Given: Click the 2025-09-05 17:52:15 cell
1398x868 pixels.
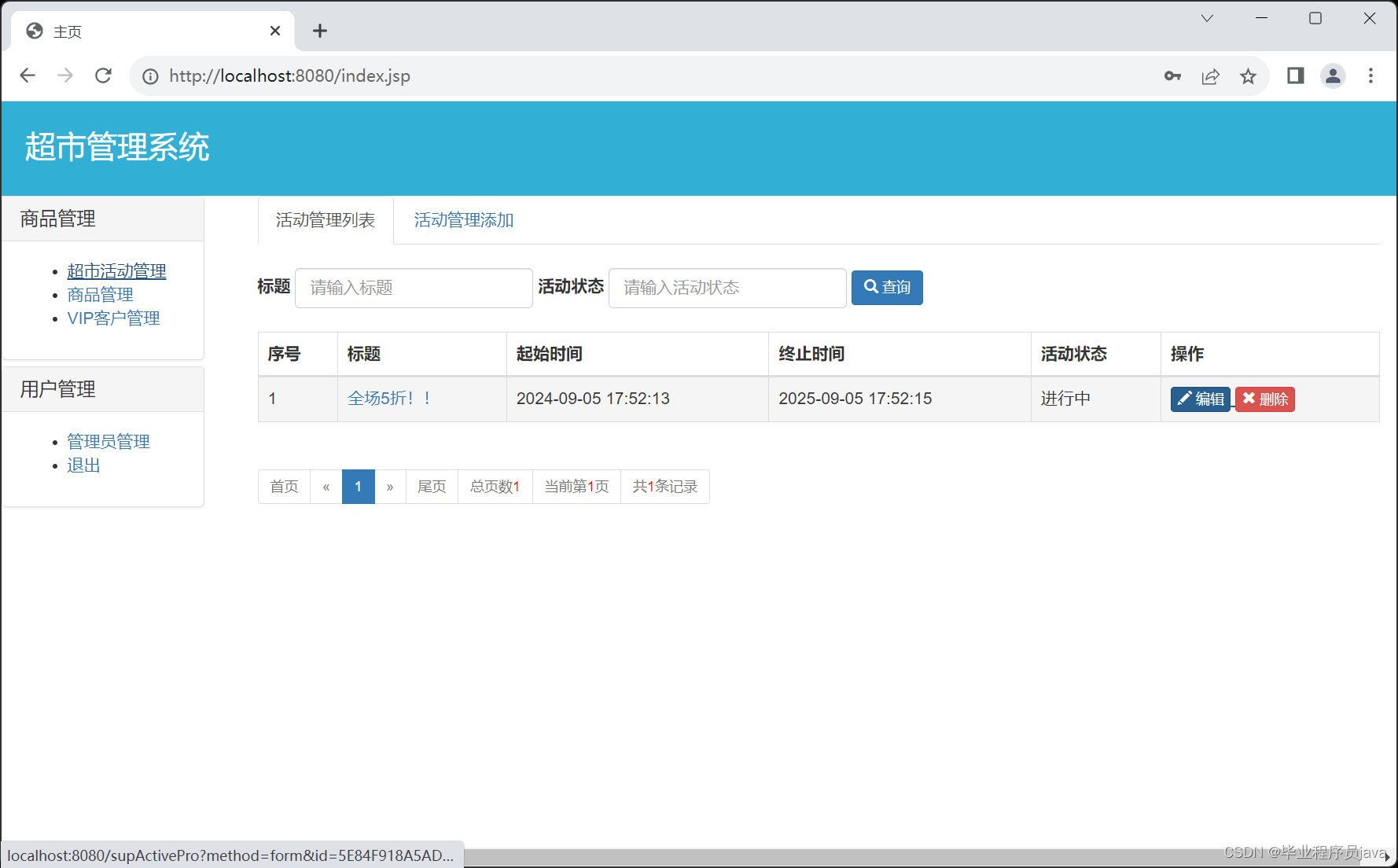Looking at the screenshot, I should tap(900, 399).
